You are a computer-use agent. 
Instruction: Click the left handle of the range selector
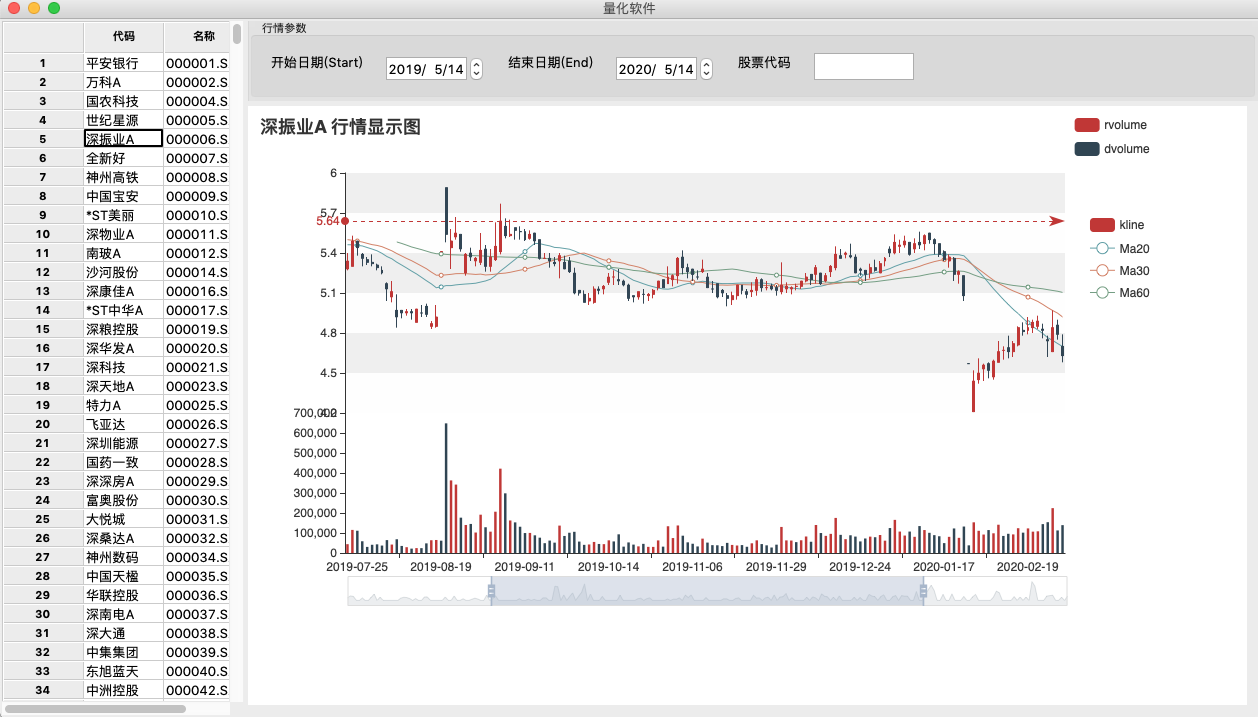click(x=490, y=591)
